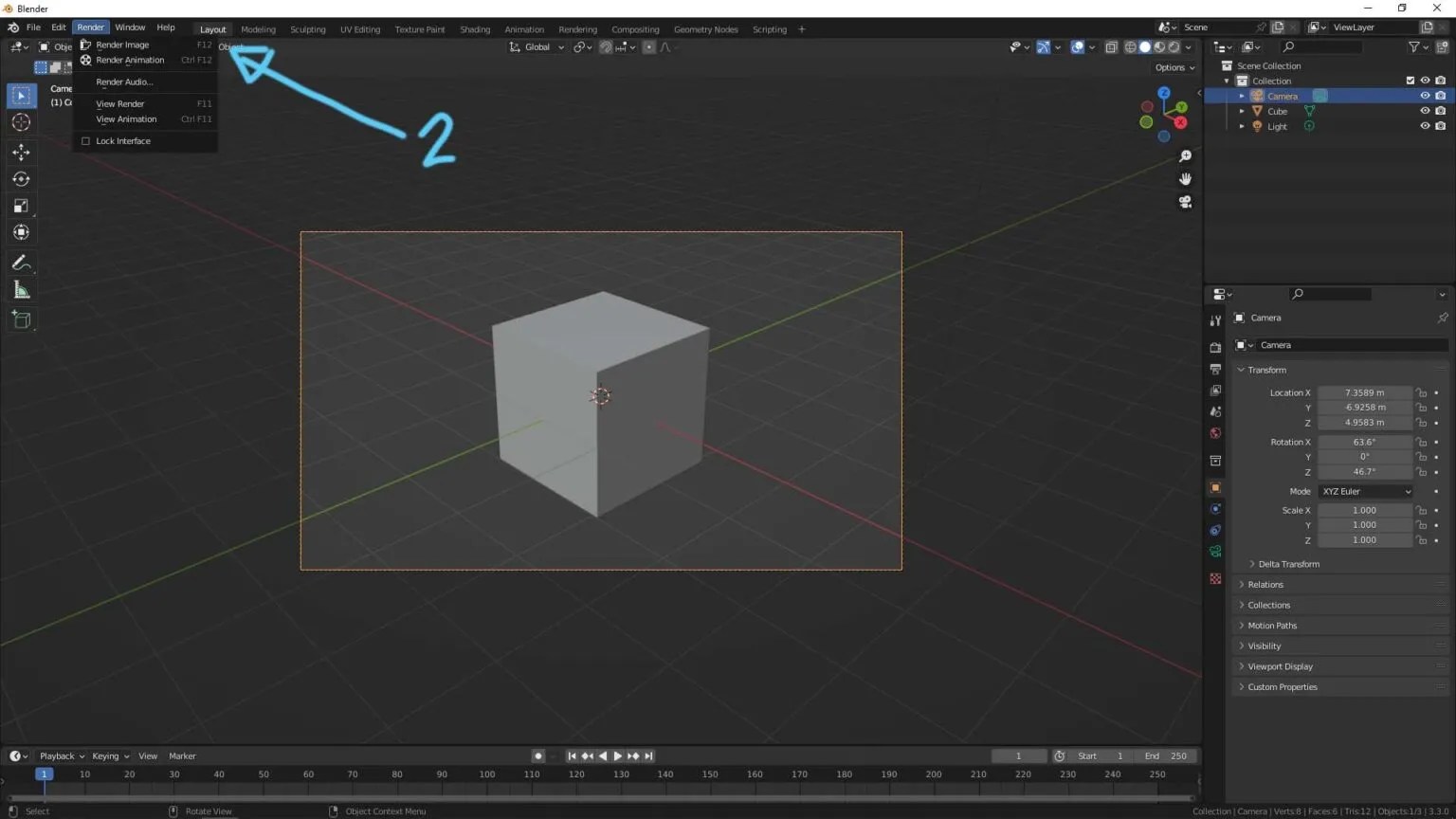Open the Global transform orientation dropdown

click(537, 46)
